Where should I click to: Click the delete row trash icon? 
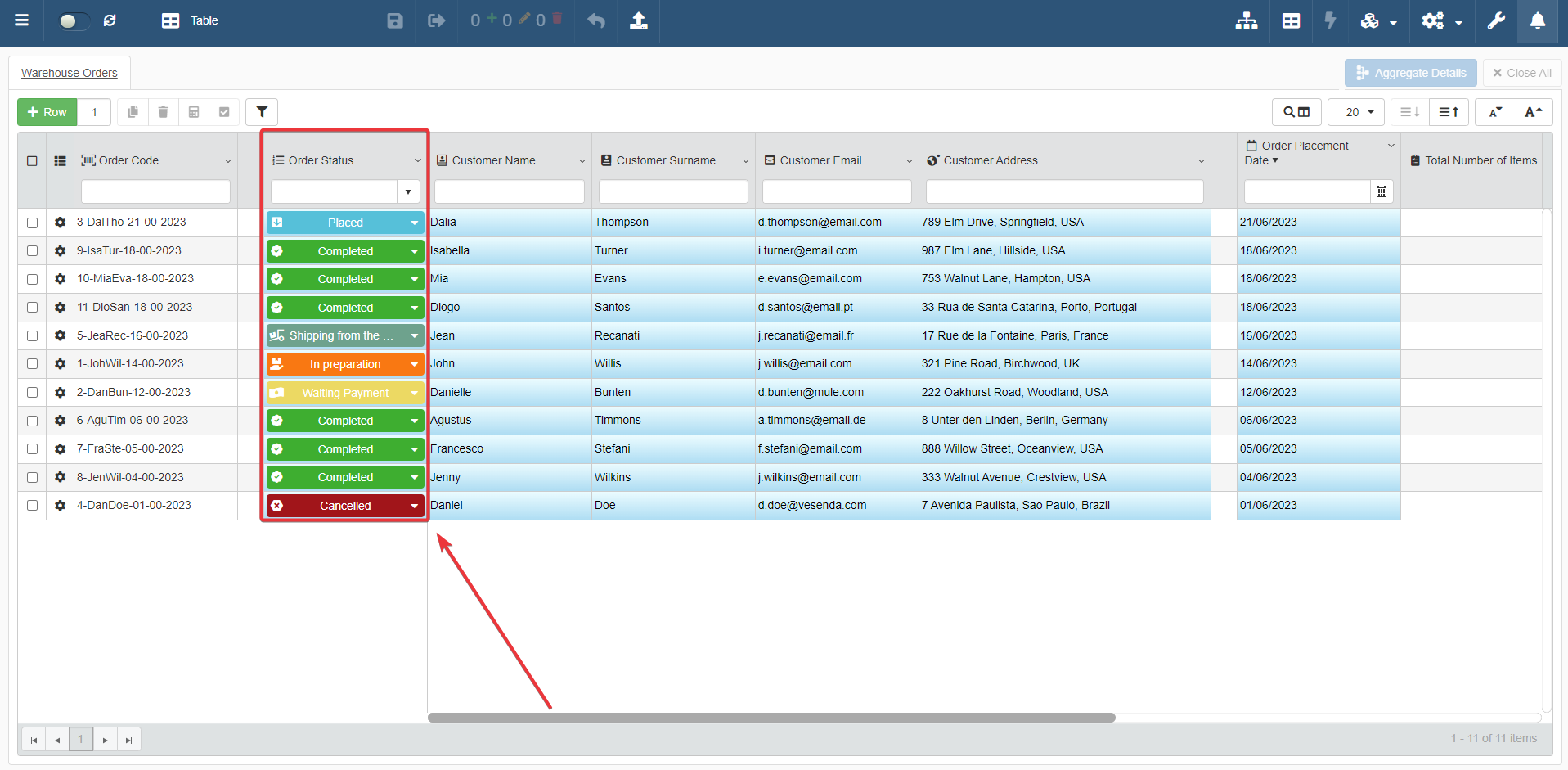[x=163, y=112]
